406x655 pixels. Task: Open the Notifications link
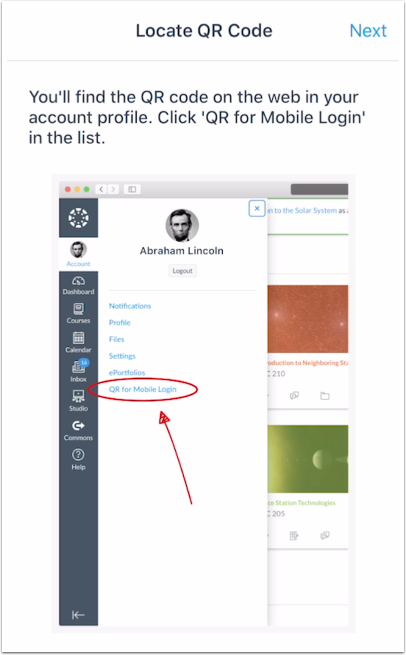click(x=130, y=306)
